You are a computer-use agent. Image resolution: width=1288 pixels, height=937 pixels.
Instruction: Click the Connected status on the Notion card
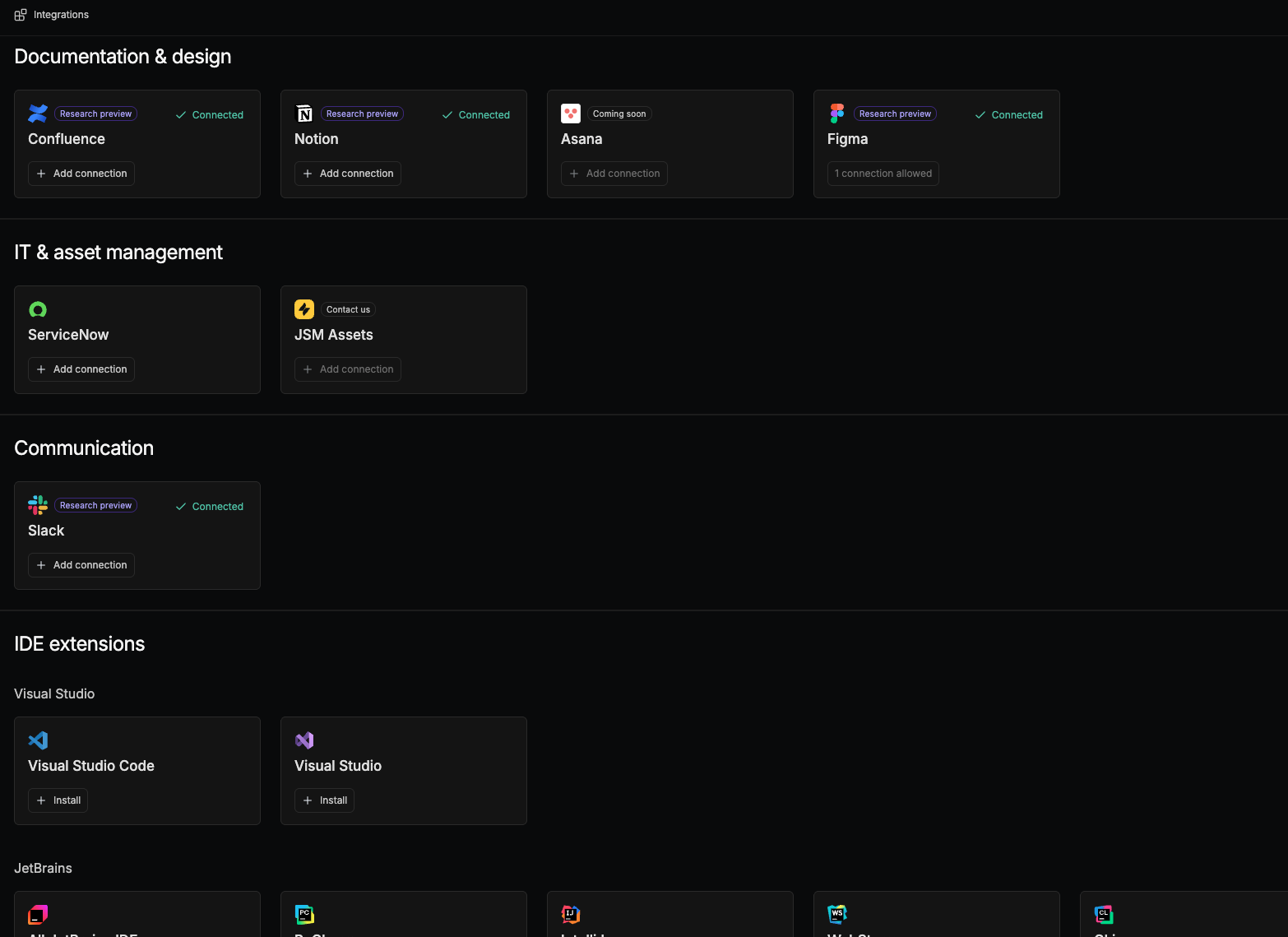[x=476, y=115]
